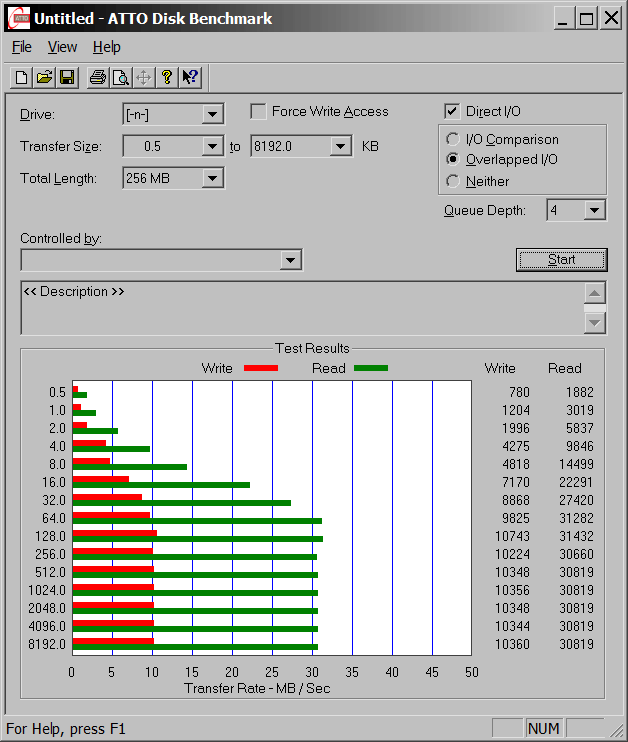Click the ATTO application icon in title bar
The image size is (628, 742).
coord(17,18)
